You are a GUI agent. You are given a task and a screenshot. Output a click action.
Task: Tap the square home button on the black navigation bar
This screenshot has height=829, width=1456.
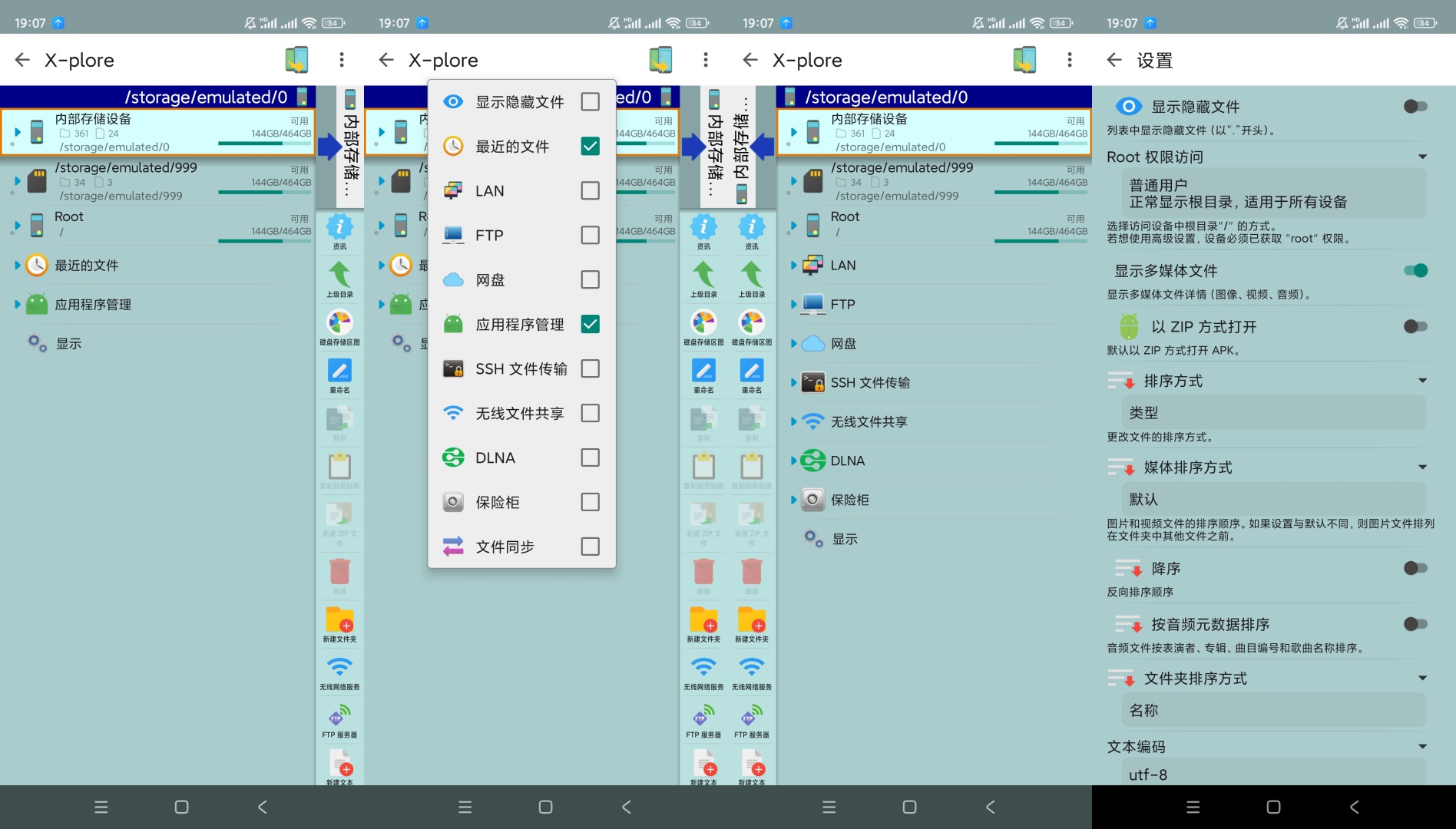click(x=1273, y=808)
